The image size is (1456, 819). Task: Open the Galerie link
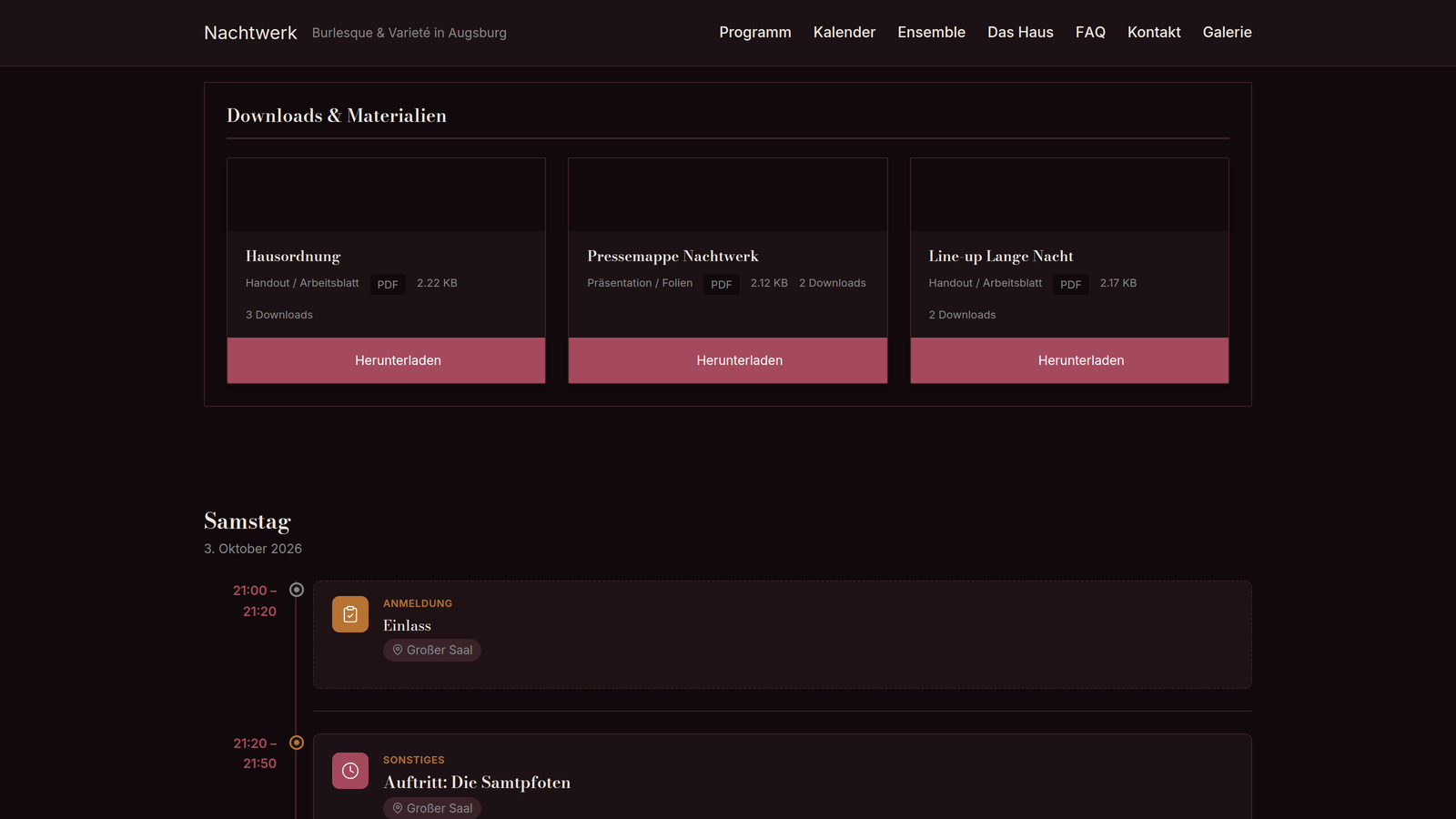click(x=1228, y=32)
